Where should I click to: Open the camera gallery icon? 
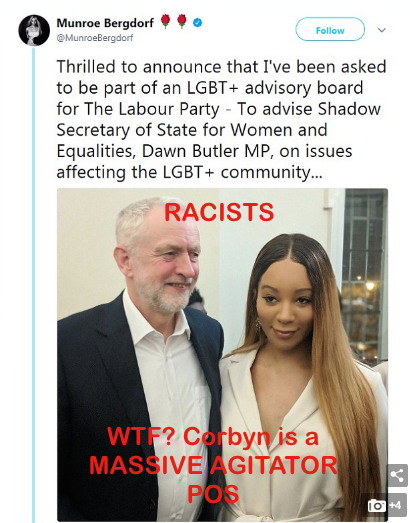(377, 506)
